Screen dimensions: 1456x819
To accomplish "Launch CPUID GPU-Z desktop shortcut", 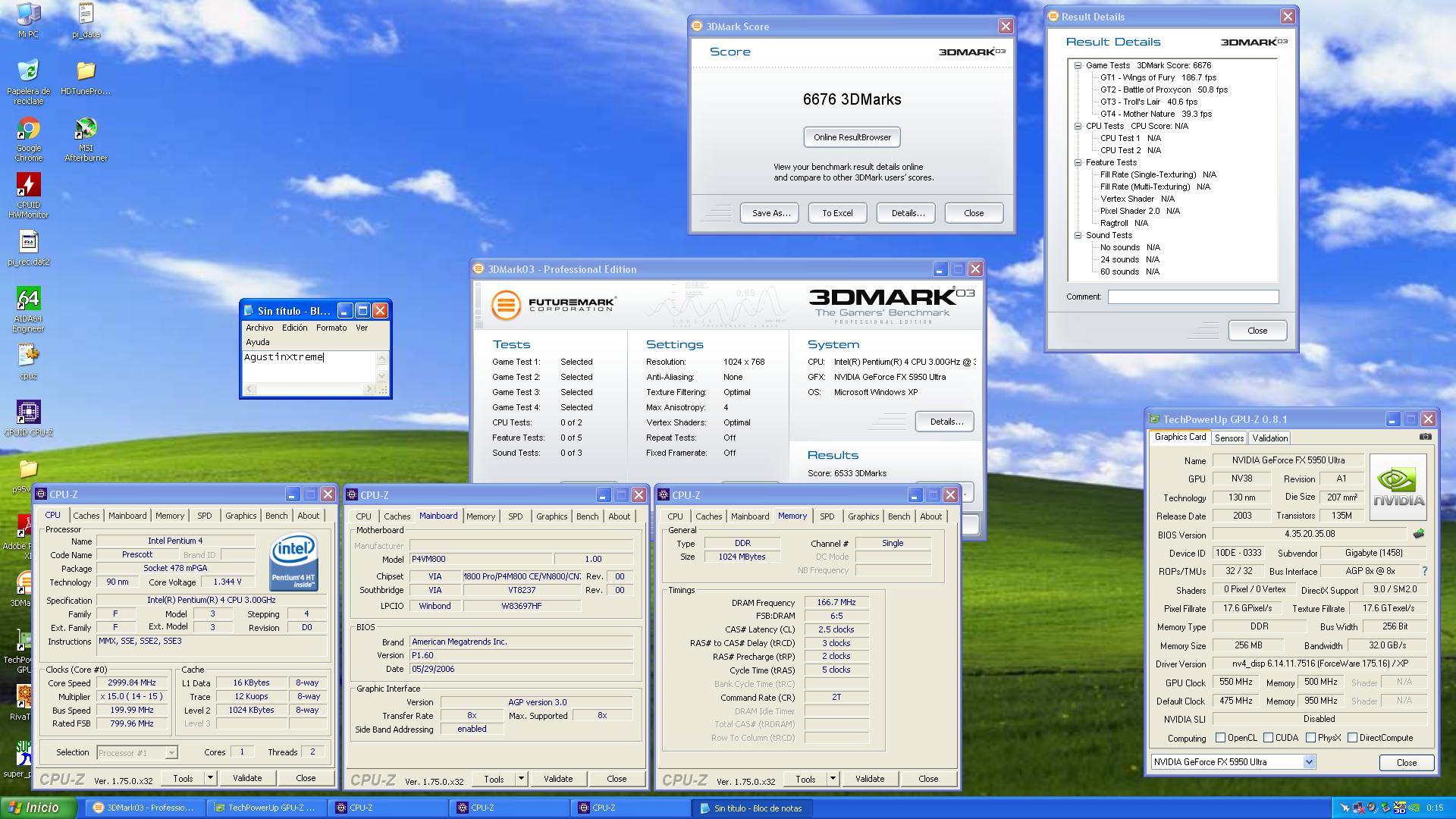I will 28,419.
